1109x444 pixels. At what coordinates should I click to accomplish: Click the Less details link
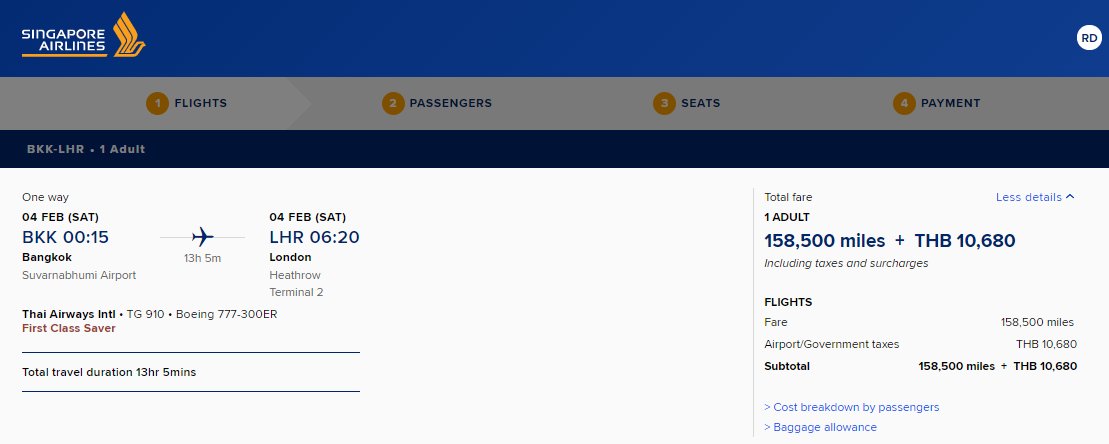click(1028, 197)
